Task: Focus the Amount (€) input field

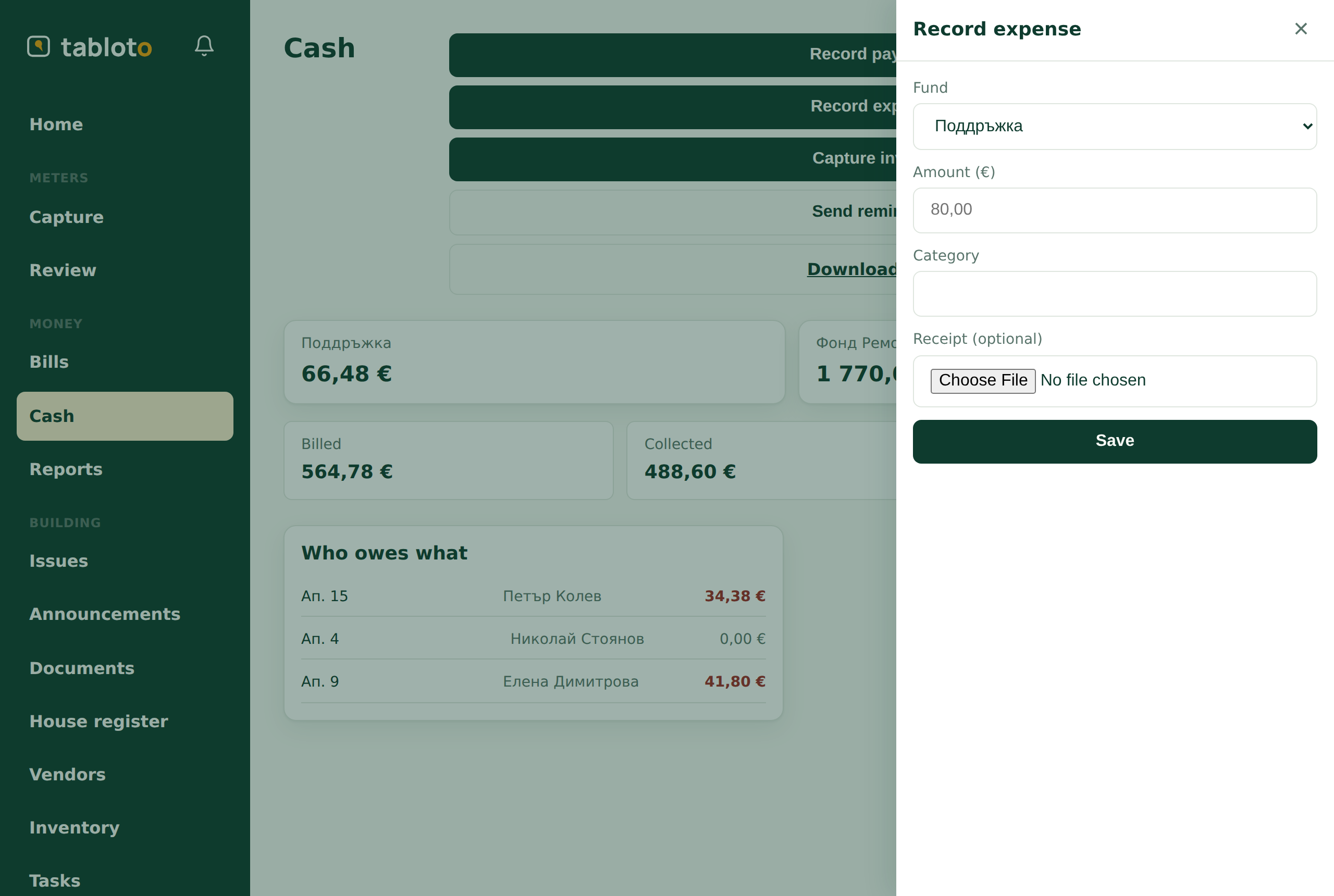Action: 1115,210
